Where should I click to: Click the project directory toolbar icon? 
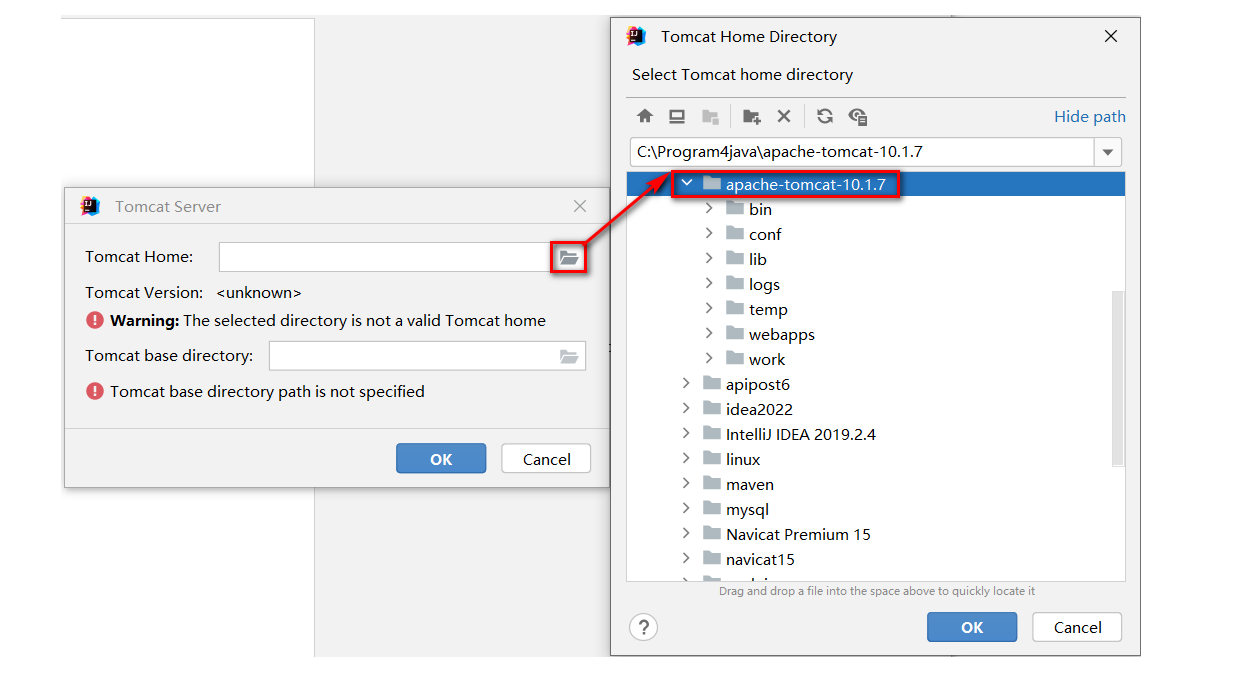[710, 116]
